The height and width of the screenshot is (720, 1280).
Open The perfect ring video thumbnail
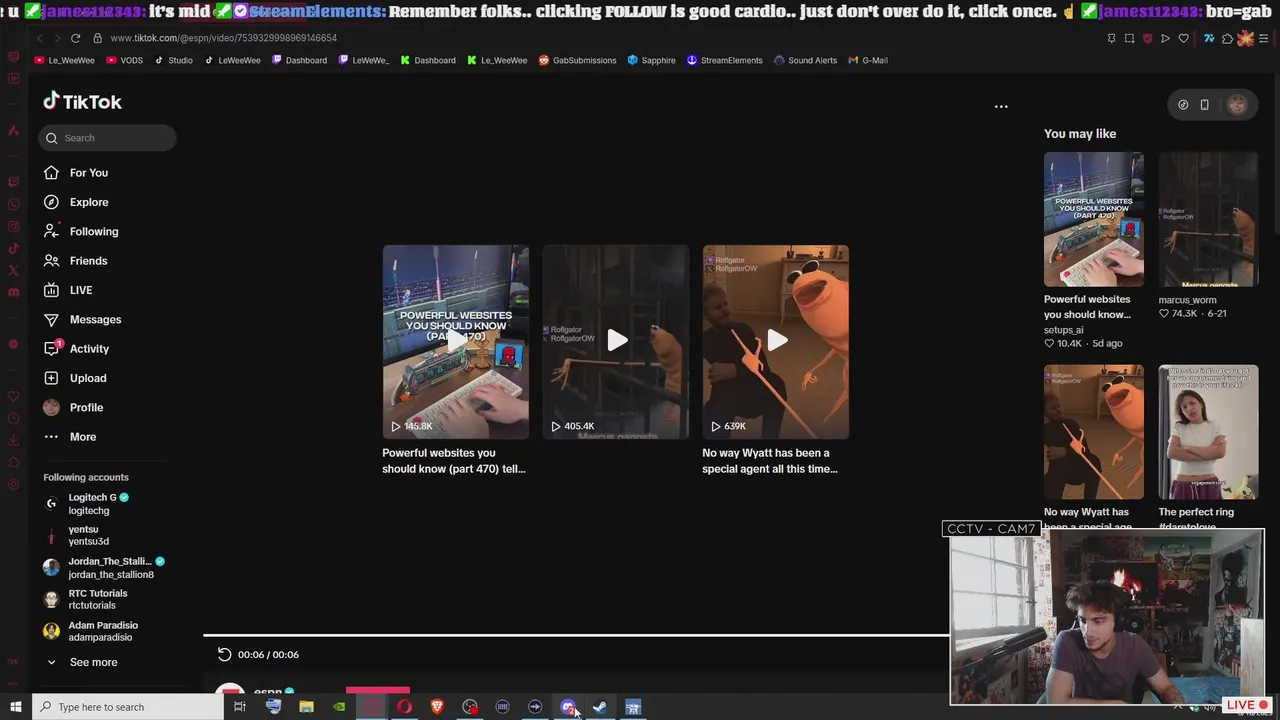pos(1208,432)
